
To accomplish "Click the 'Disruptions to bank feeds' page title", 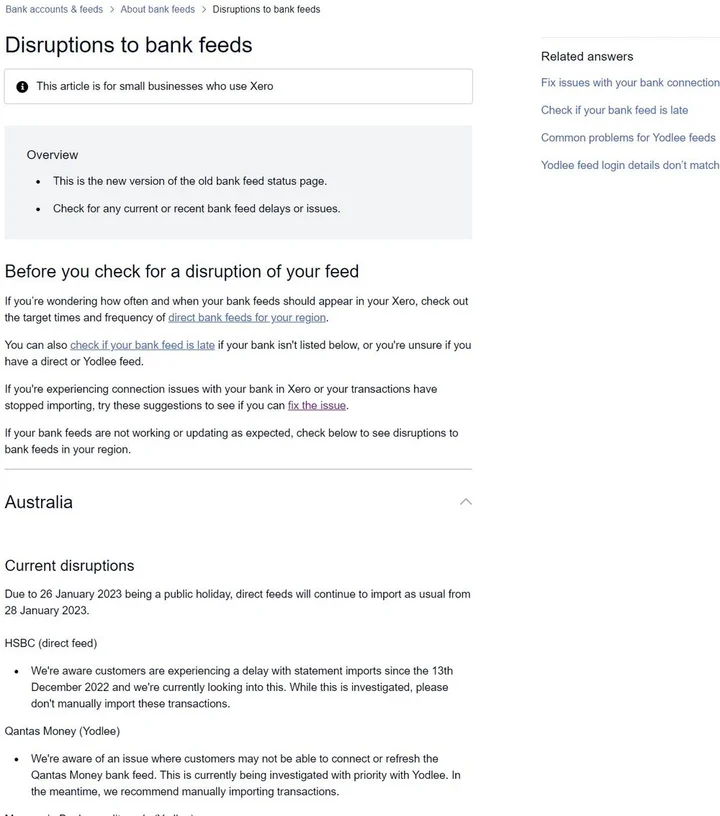I will (x=128, y=45).
